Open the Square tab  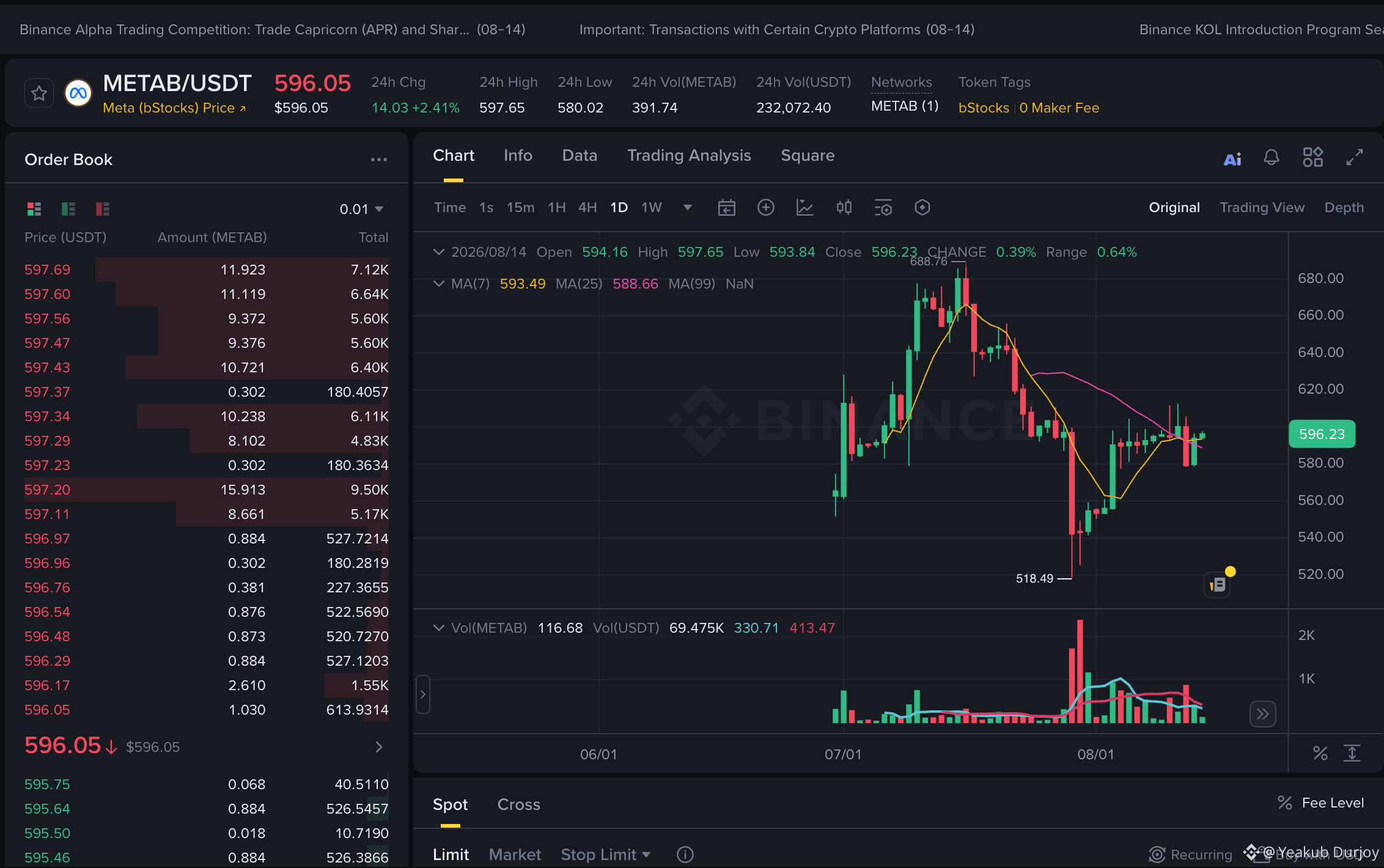tap(808, 156)
